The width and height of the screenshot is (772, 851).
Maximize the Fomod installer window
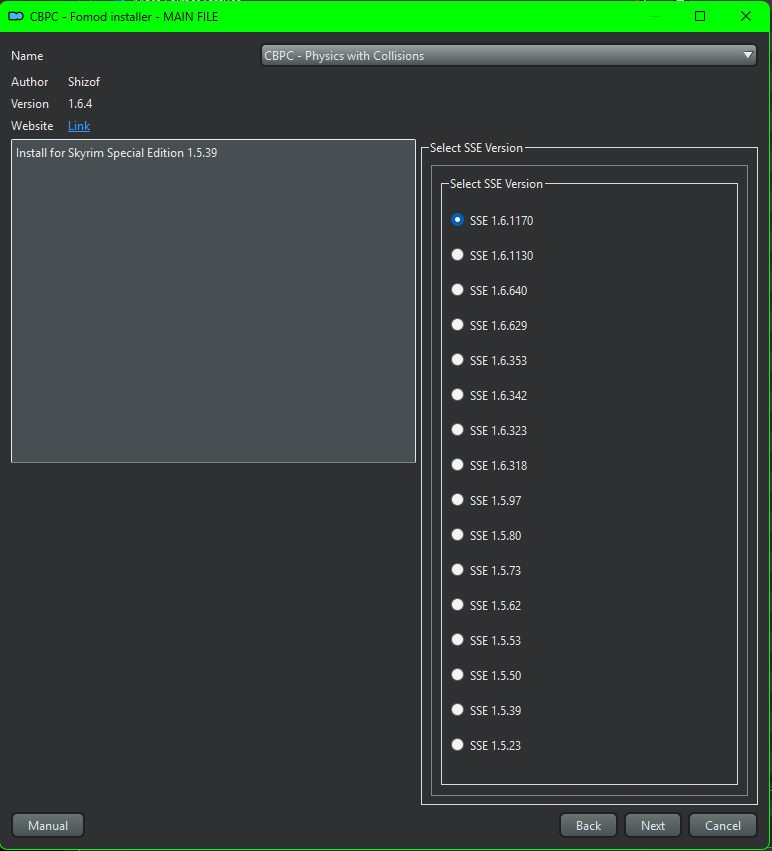tap(700, 16)
